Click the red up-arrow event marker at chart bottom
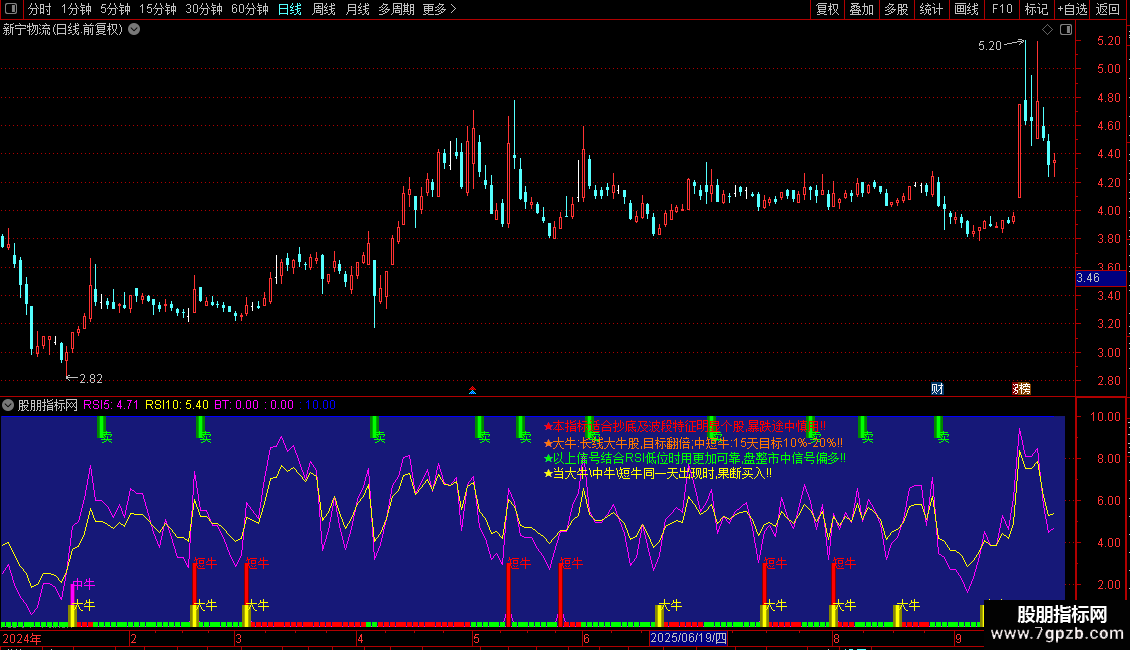 click(473, 391)
